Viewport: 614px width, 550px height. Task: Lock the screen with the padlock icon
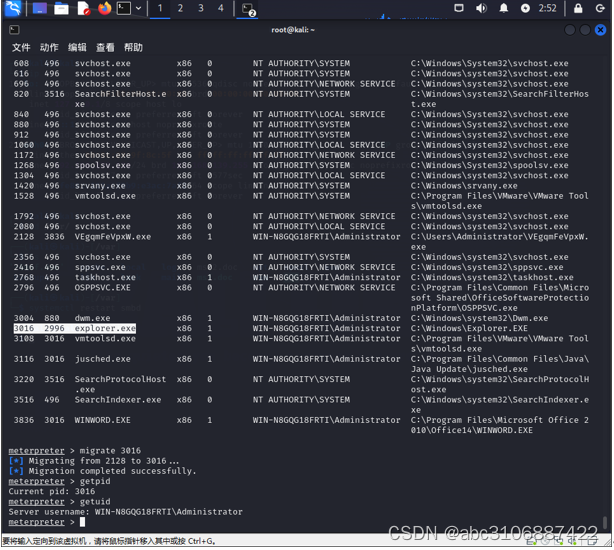pyautogui.click(x=578, y=8)
